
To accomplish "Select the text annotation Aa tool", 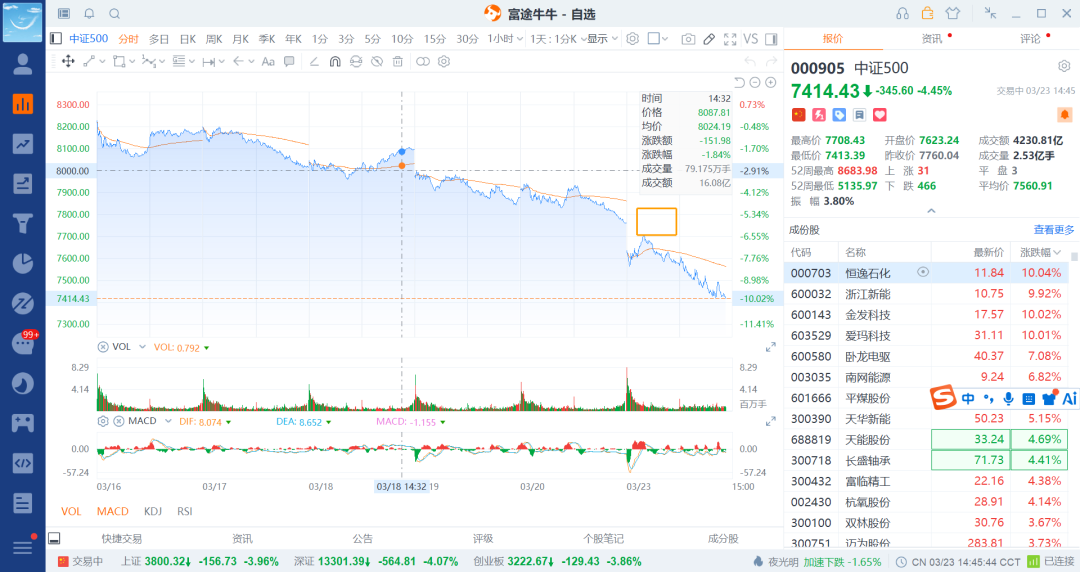I will [x=268, y=61].
